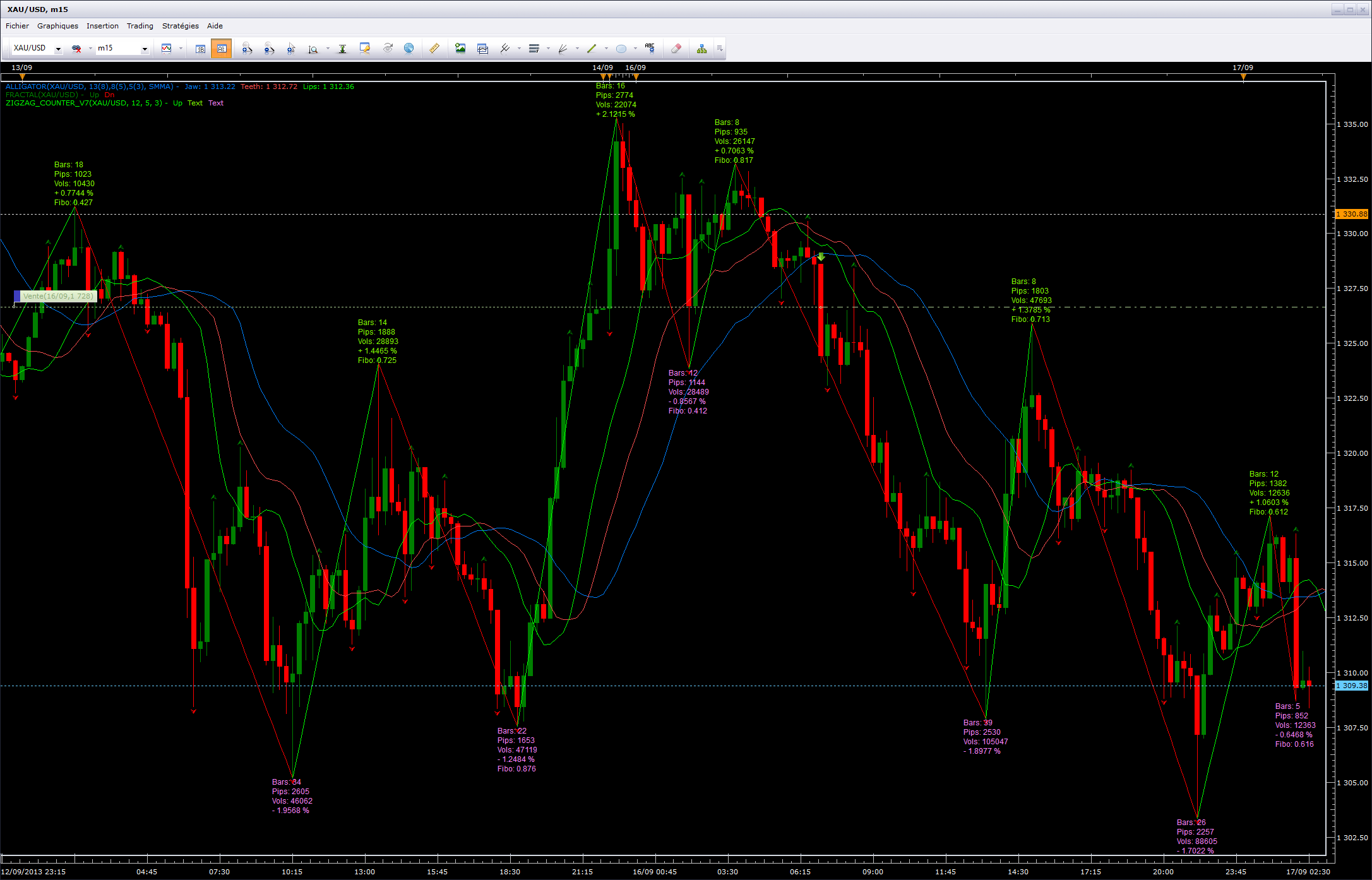
Task: Click the vertical autoscale icon
Action: (342, 49)
